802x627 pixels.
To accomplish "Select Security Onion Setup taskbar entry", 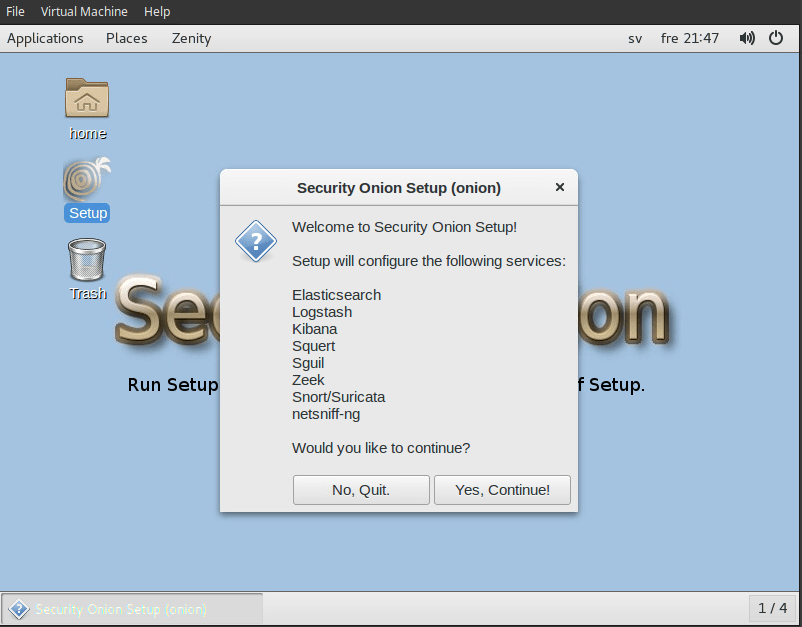I will click(x=132, y=608).
